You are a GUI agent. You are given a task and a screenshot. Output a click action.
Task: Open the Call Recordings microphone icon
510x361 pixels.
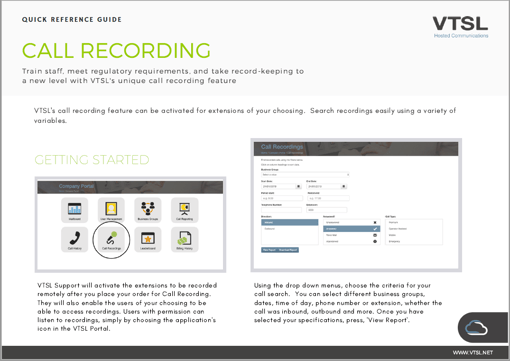(111, 239)
